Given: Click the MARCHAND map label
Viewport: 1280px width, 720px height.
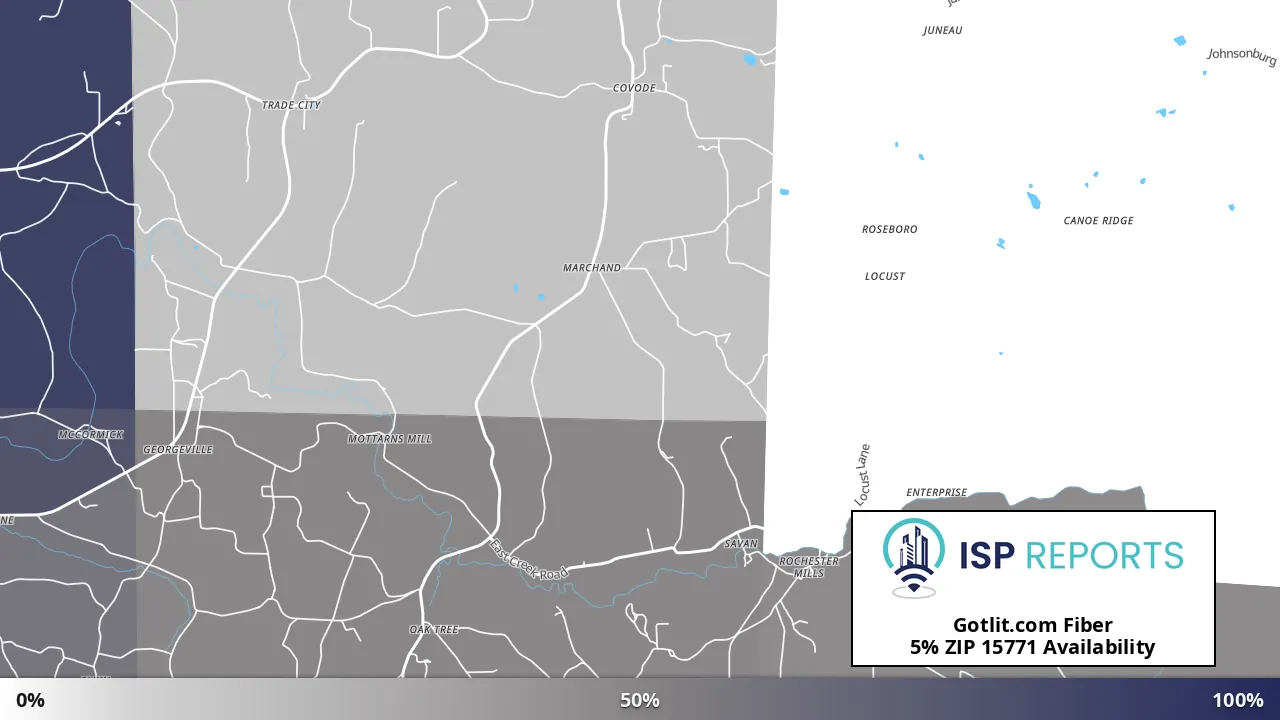Looking at the screenshot, I should pos(592,268).
